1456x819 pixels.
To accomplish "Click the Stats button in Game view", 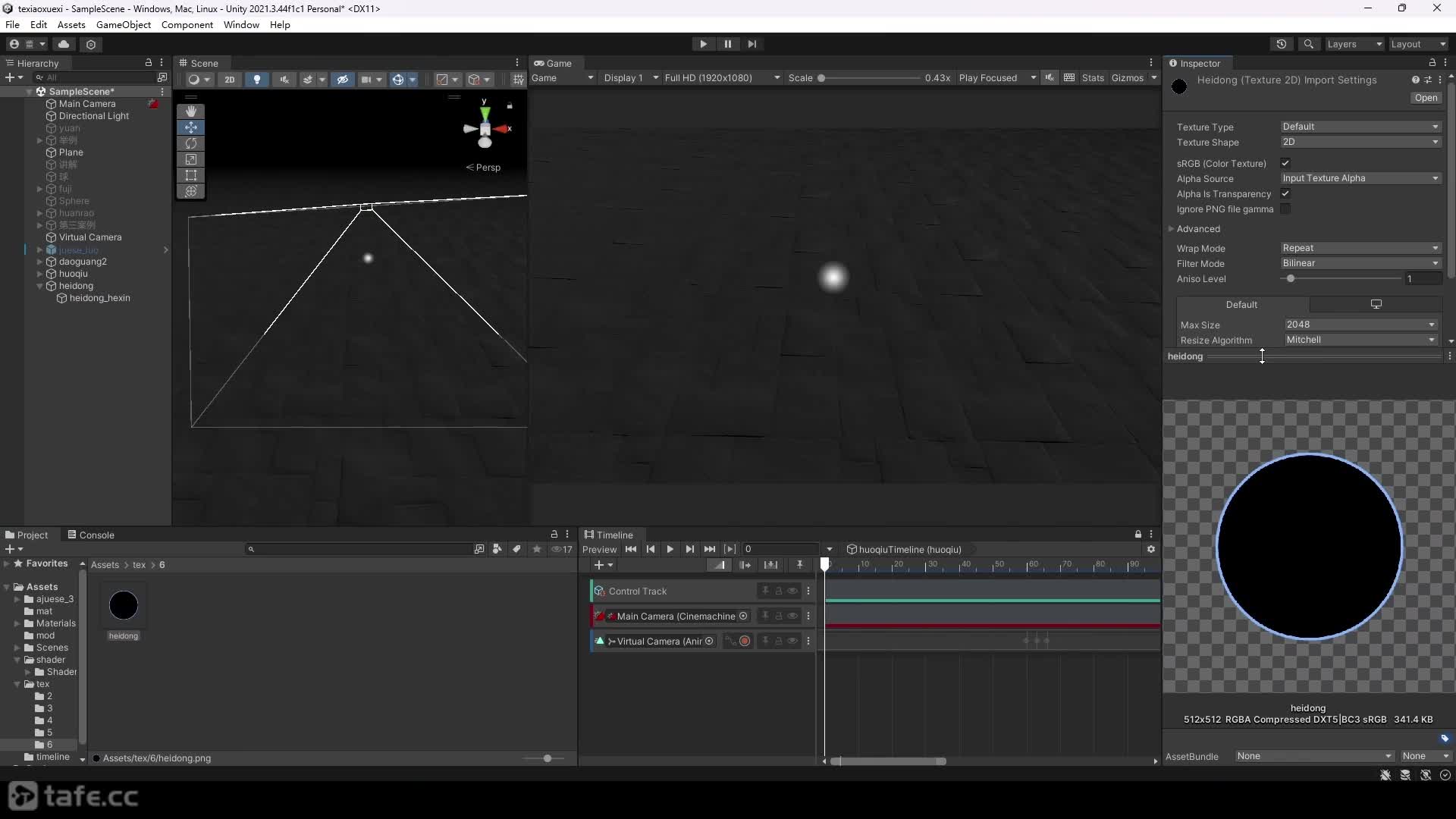I will (x=1093, y=77).
